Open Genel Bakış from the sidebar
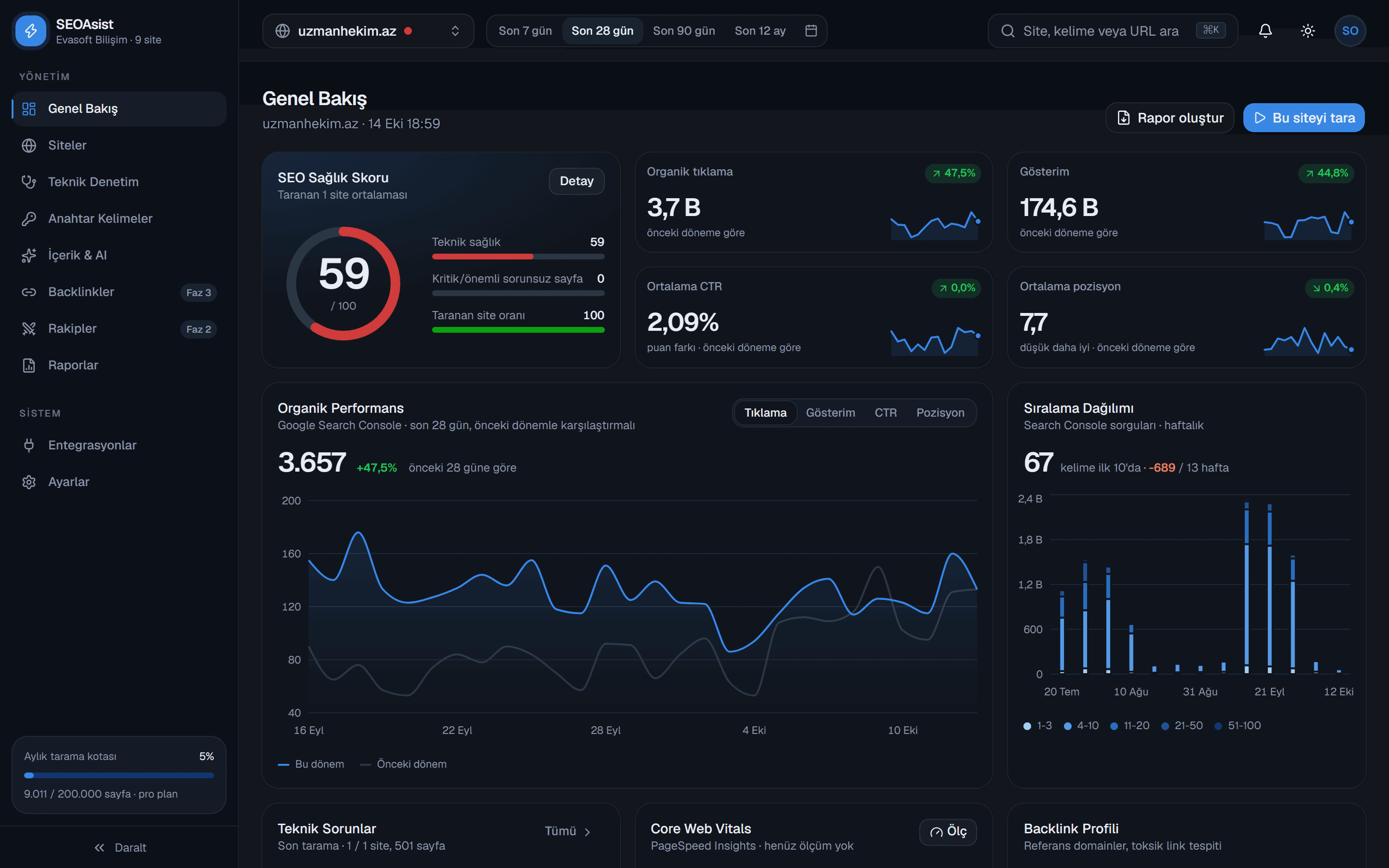1389x868 pixels. pyautogui.click(x=119, y=108)
